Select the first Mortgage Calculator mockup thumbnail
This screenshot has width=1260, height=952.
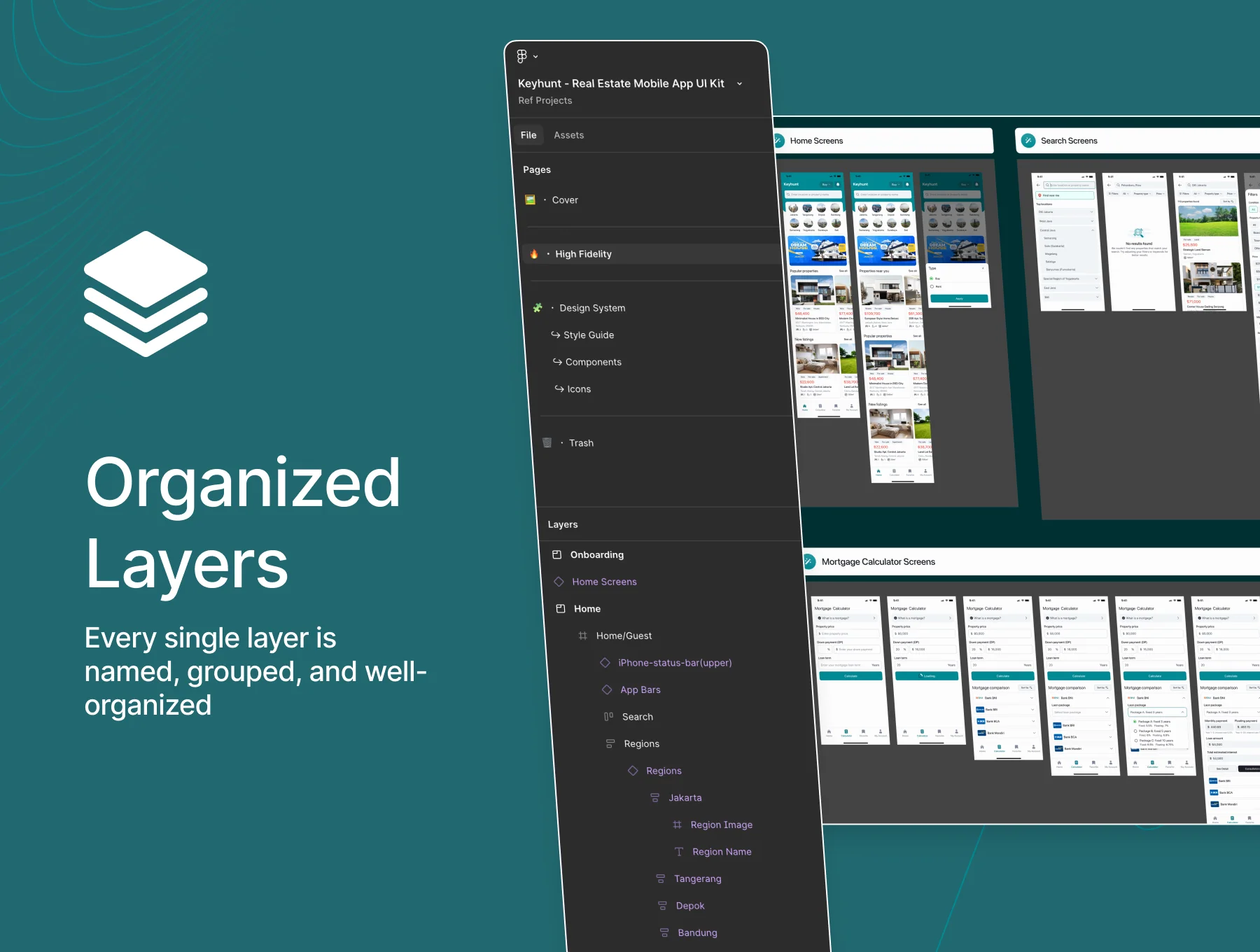[849, 671]
